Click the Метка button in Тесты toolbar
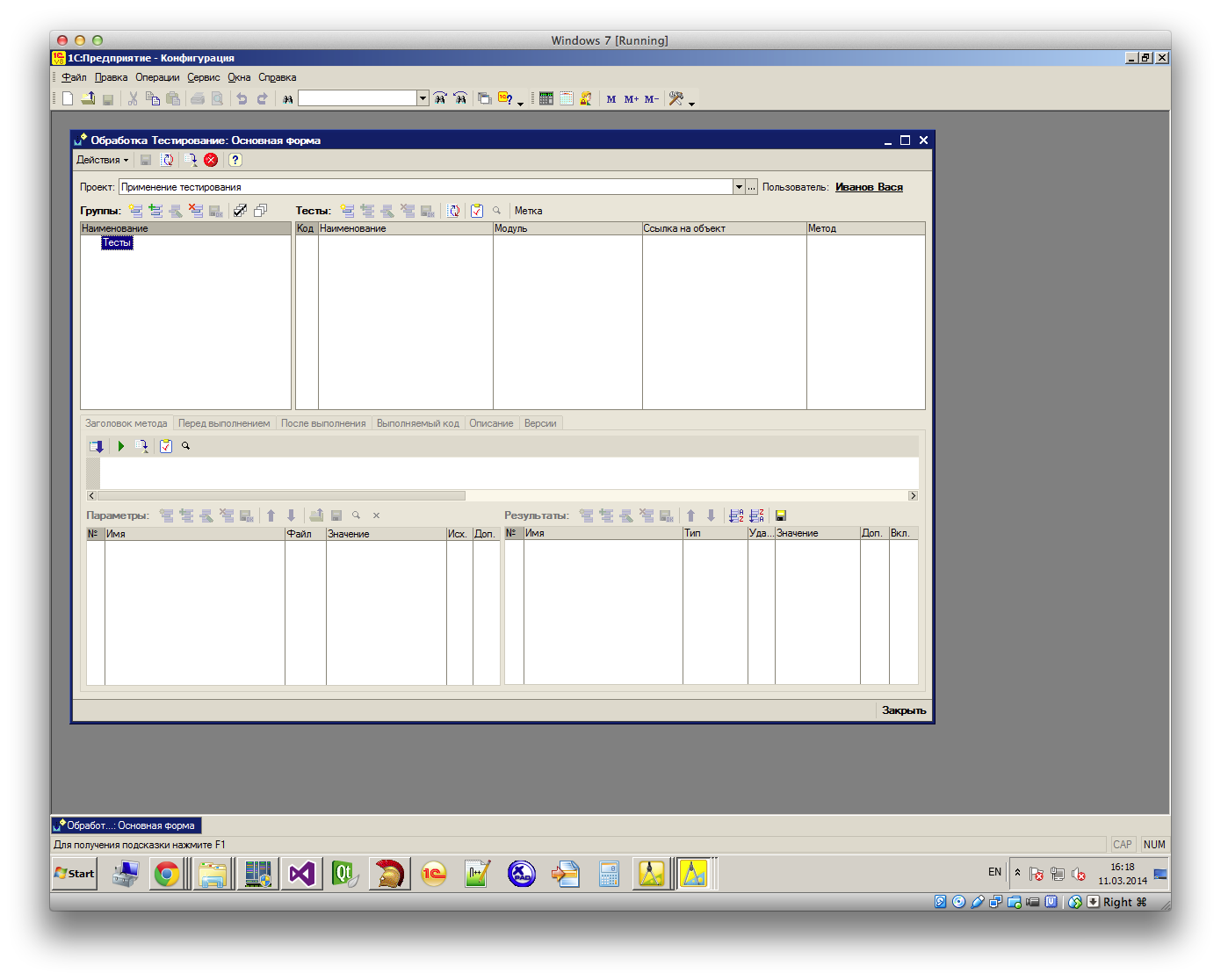Image resolution: width=1221 pixels, height=980 pixels. (x=528, y=211)
